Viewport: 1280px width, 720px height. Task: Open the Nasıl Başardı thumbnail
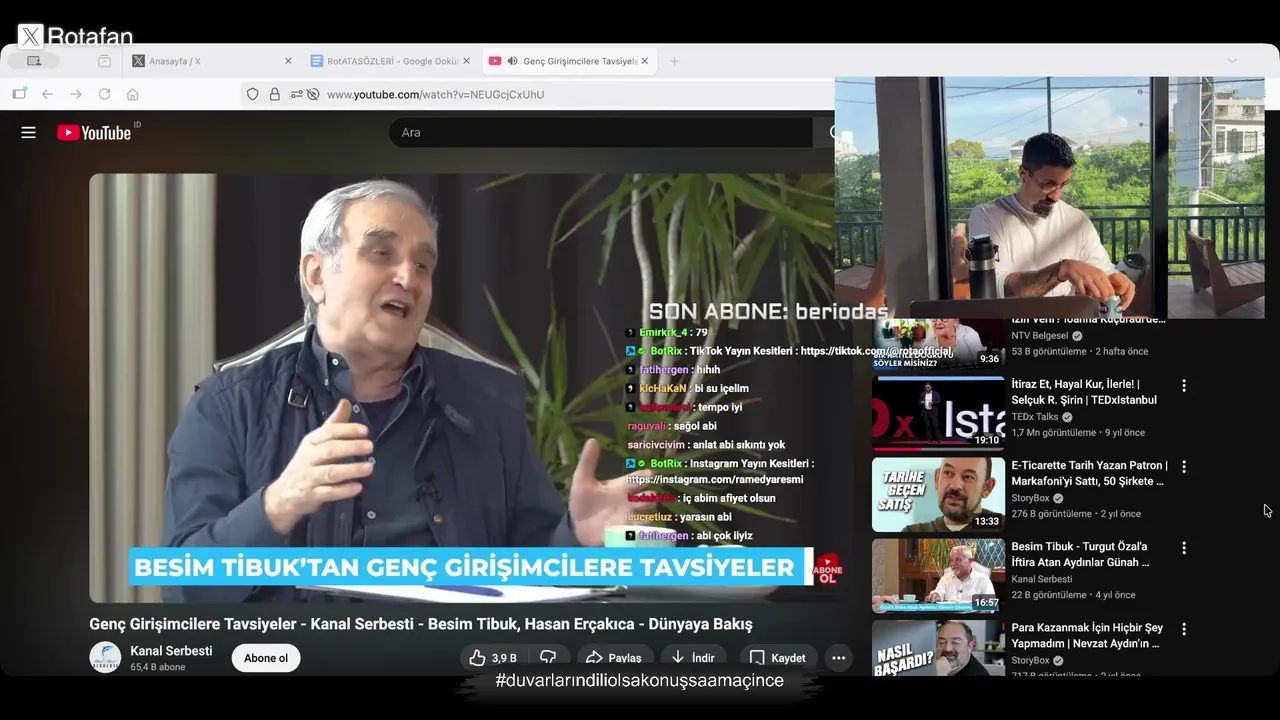938,648
